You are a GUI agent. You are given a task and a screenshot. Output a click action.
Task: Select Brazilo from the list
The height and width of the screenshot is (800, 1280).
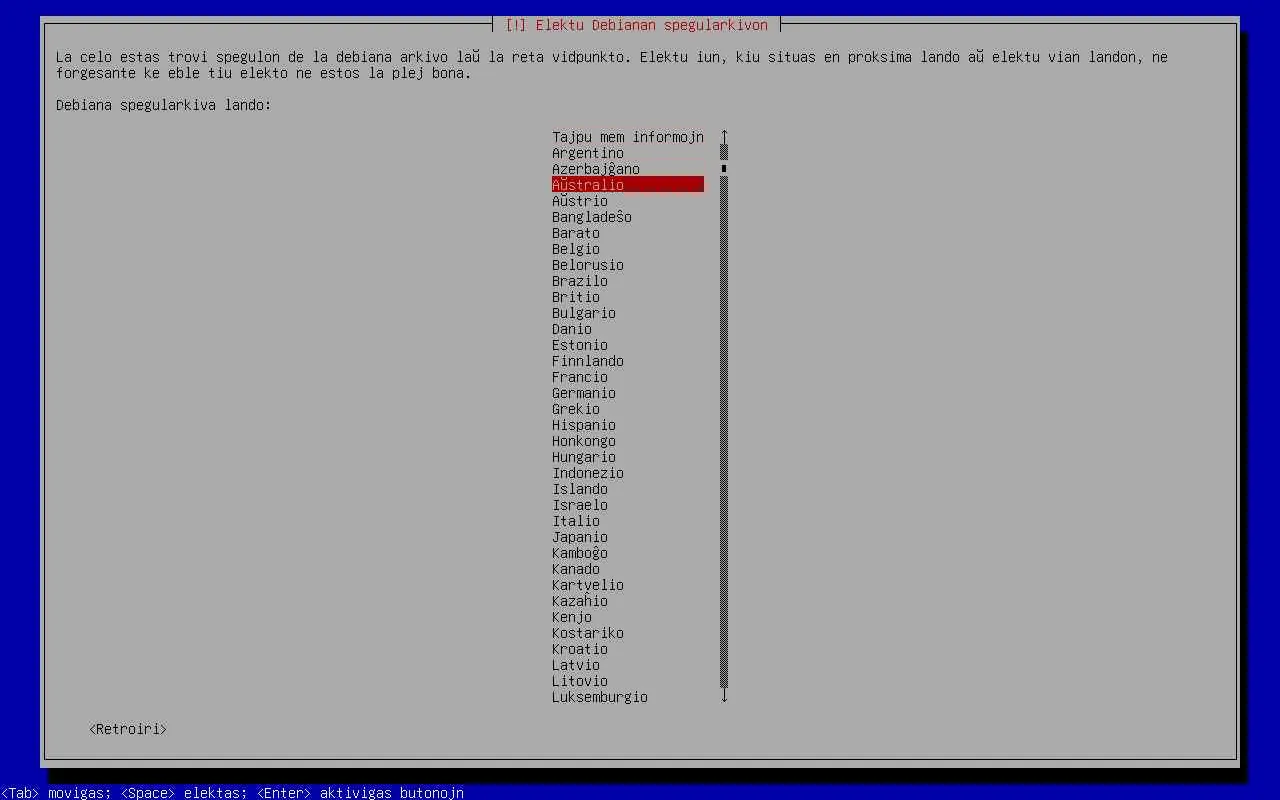[580, 281]
